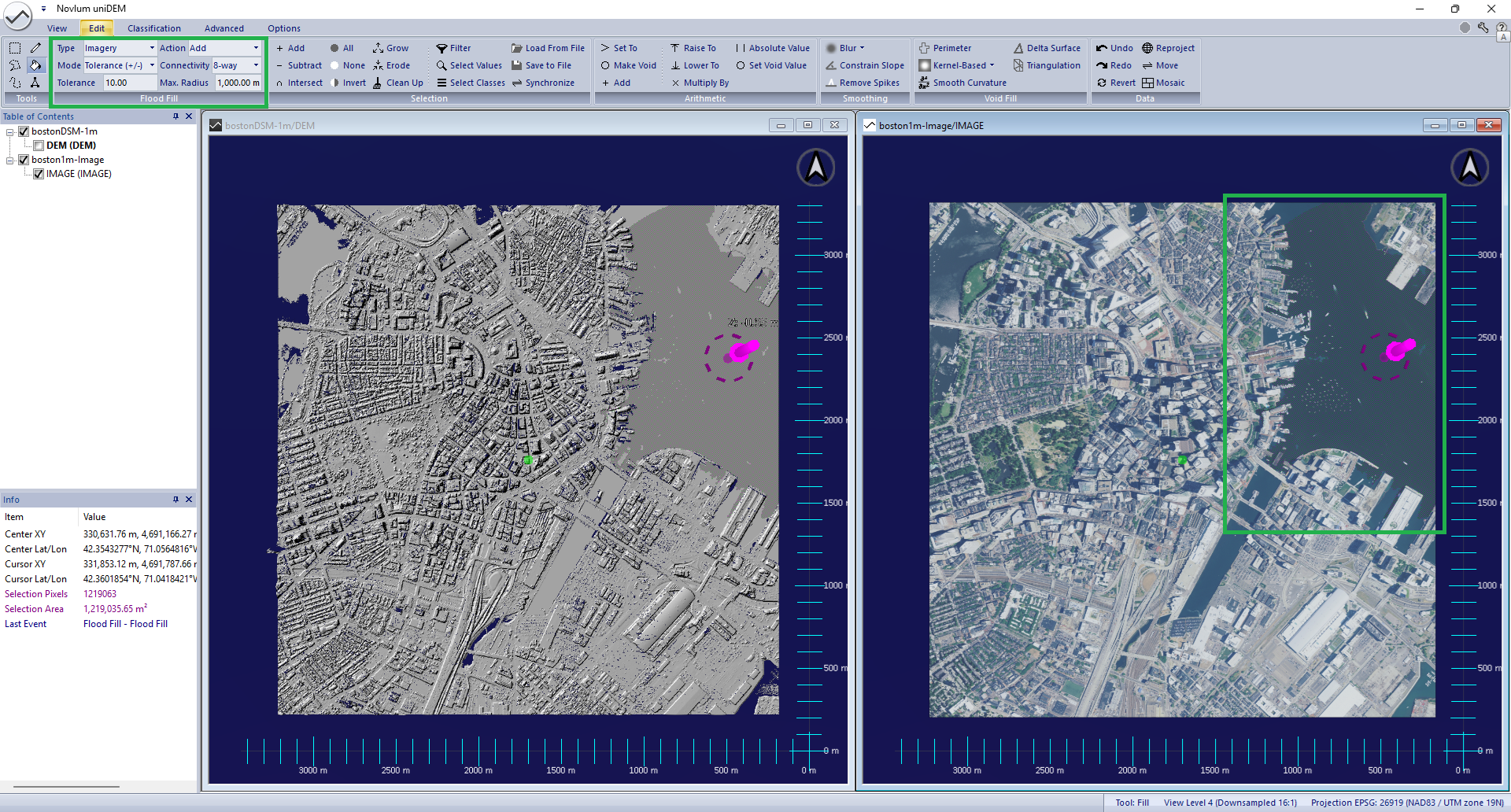
Task: Load selection From File
Action: [x=548, y=48]
